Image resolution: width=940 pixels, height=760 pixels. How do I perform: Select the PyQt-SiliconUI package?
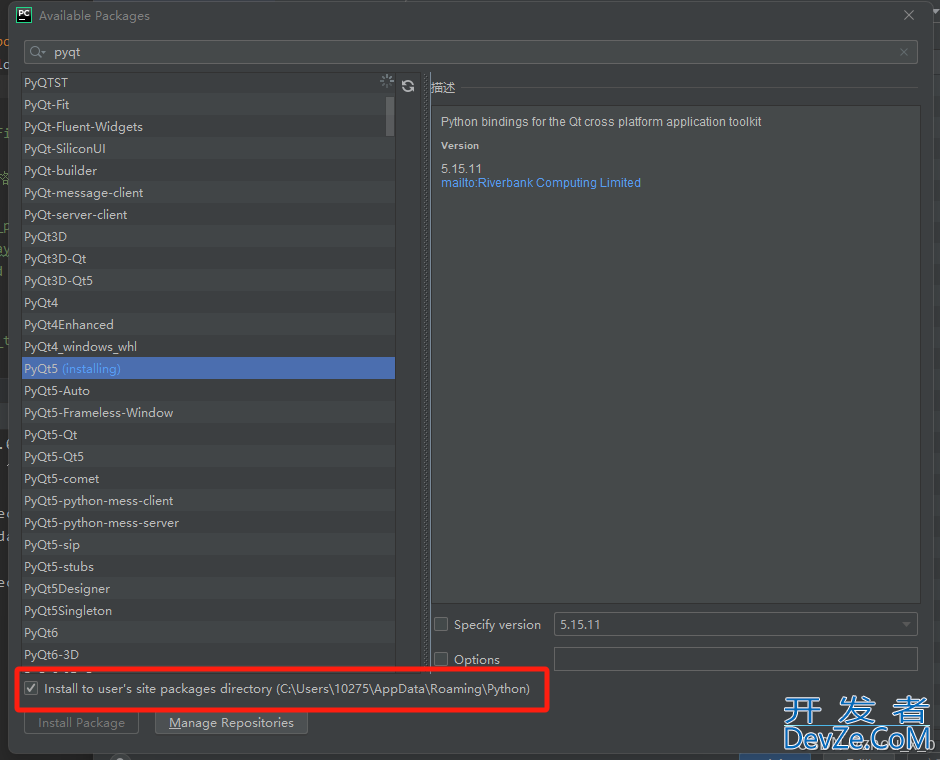point(208,149)
